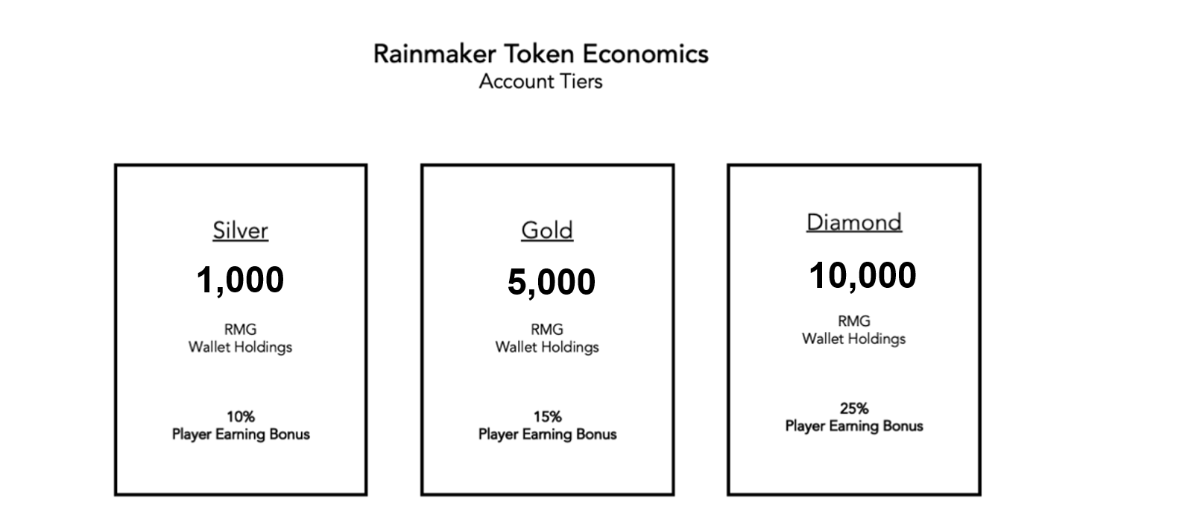1200x528 pixels.
Task: Open the underlined Gold tier heading
Action: point(547,231)
